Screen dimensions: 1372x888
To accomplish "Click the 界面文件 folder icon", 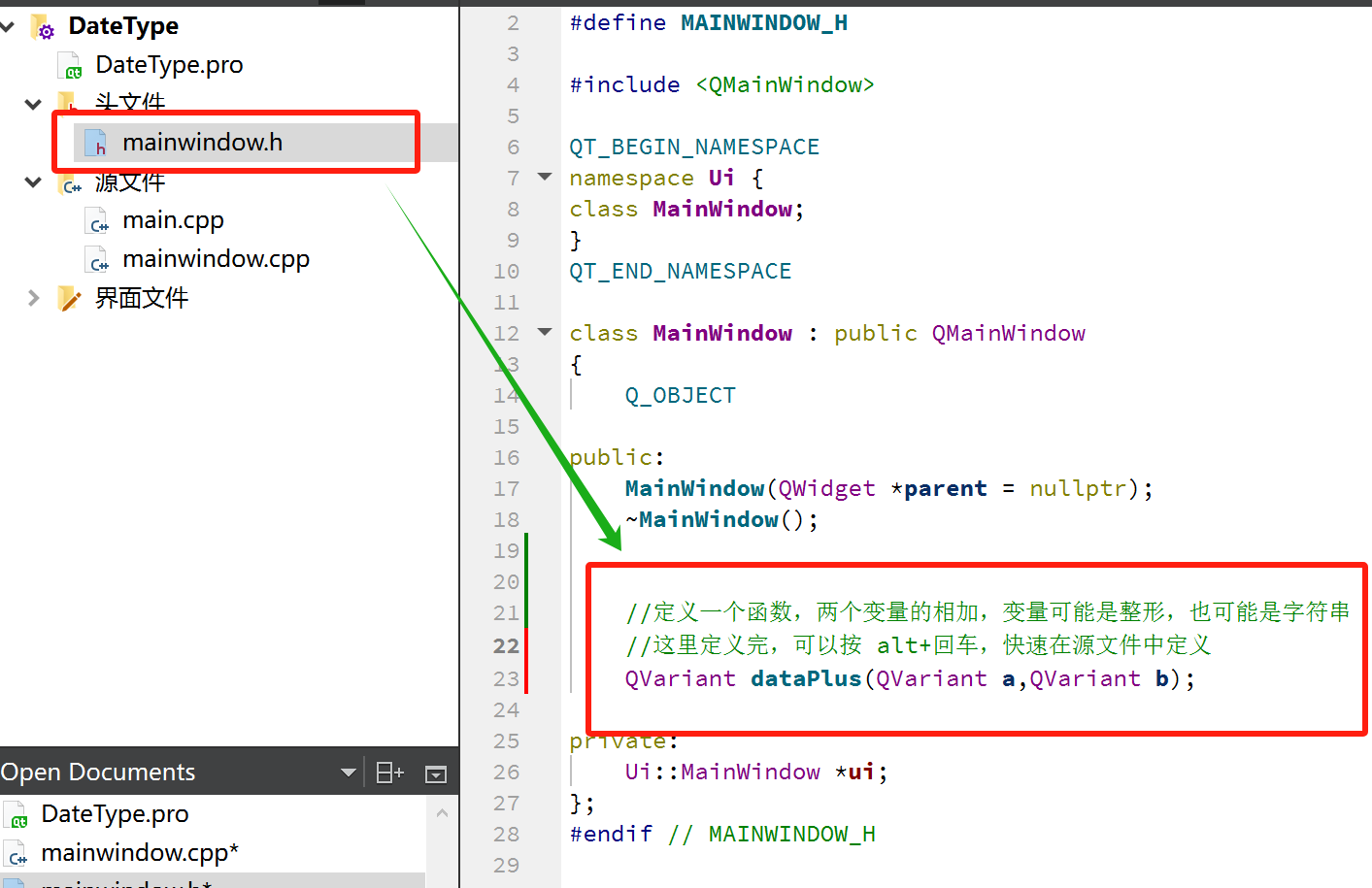I will click(x=69, y=298).
